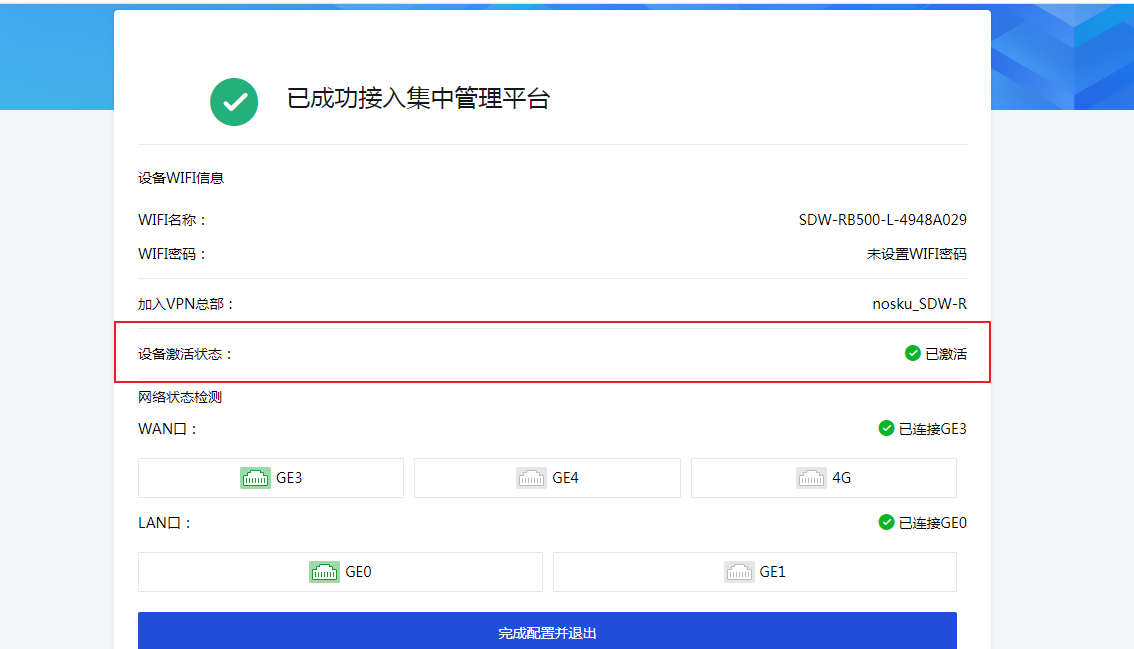Click the GE3 WAN port icon

(256, 478)
